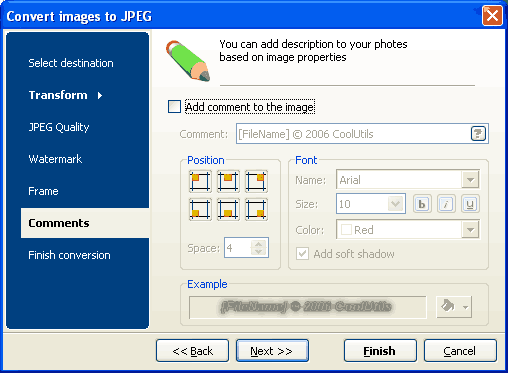The image size is (508, 373).
Task: Open the Transform step
Action: pos(58,95)
